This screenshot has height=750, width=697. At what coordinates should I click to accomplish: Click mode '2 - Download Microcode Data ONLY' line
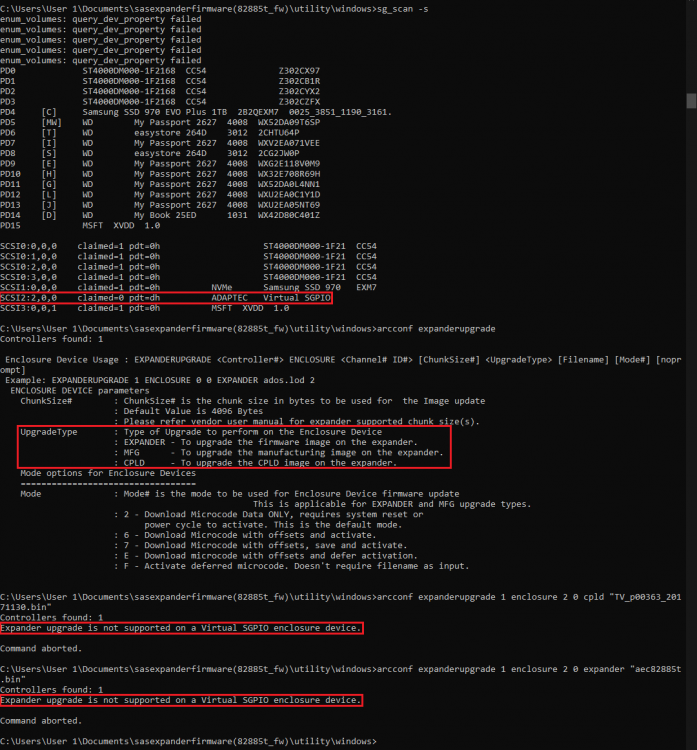(274, 515)
